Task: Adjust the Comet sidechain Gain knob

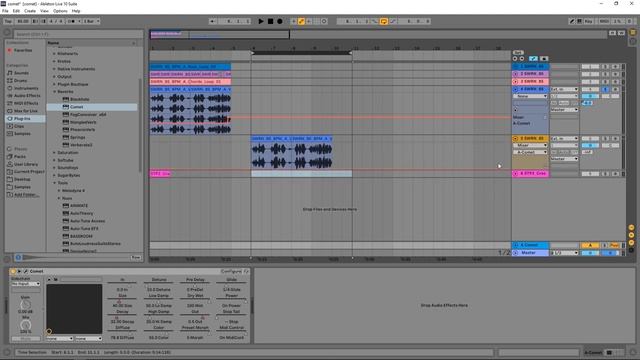Action: click(25, 304)
